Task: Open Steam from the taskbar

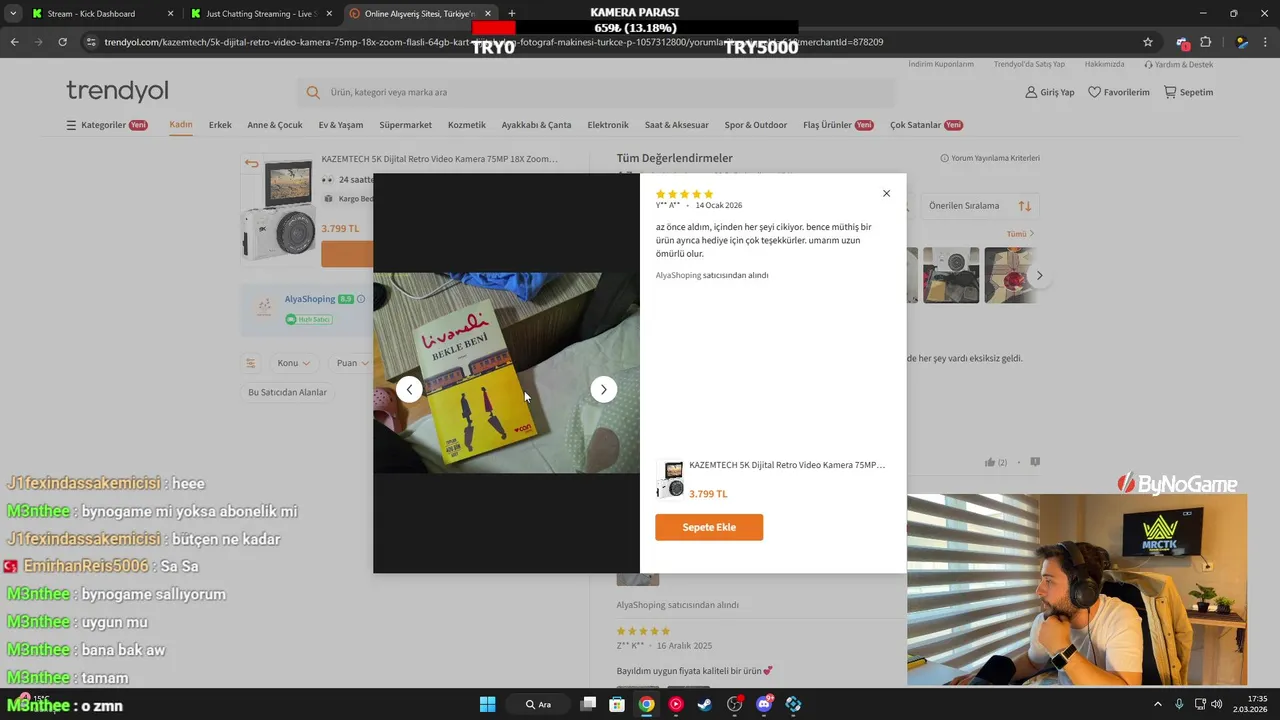Action: pos(705,704)
